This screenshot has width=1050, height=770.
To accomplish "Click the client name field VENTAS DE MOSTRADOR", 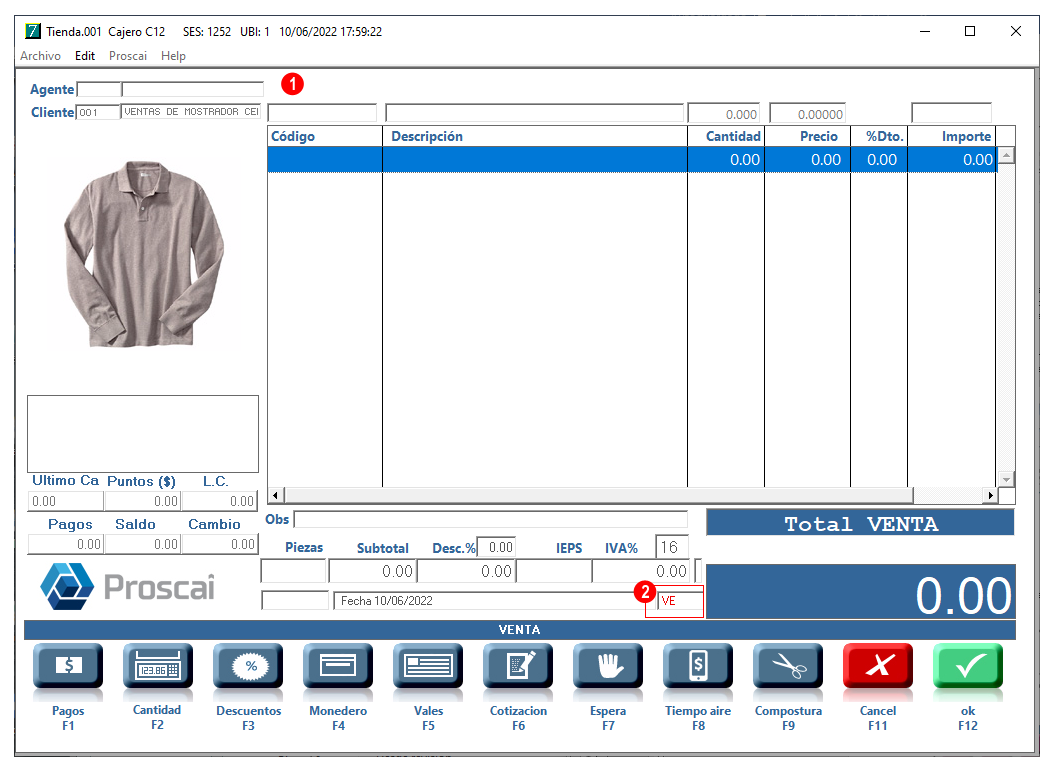I will click(191, 112).
